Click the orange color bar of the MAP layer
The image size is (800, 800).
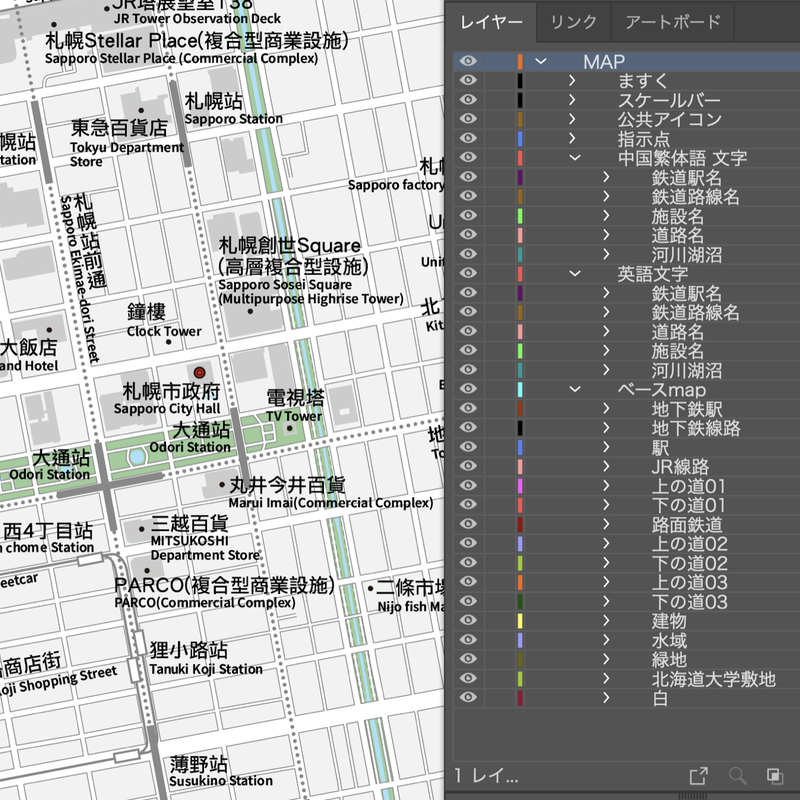(517, 61)
